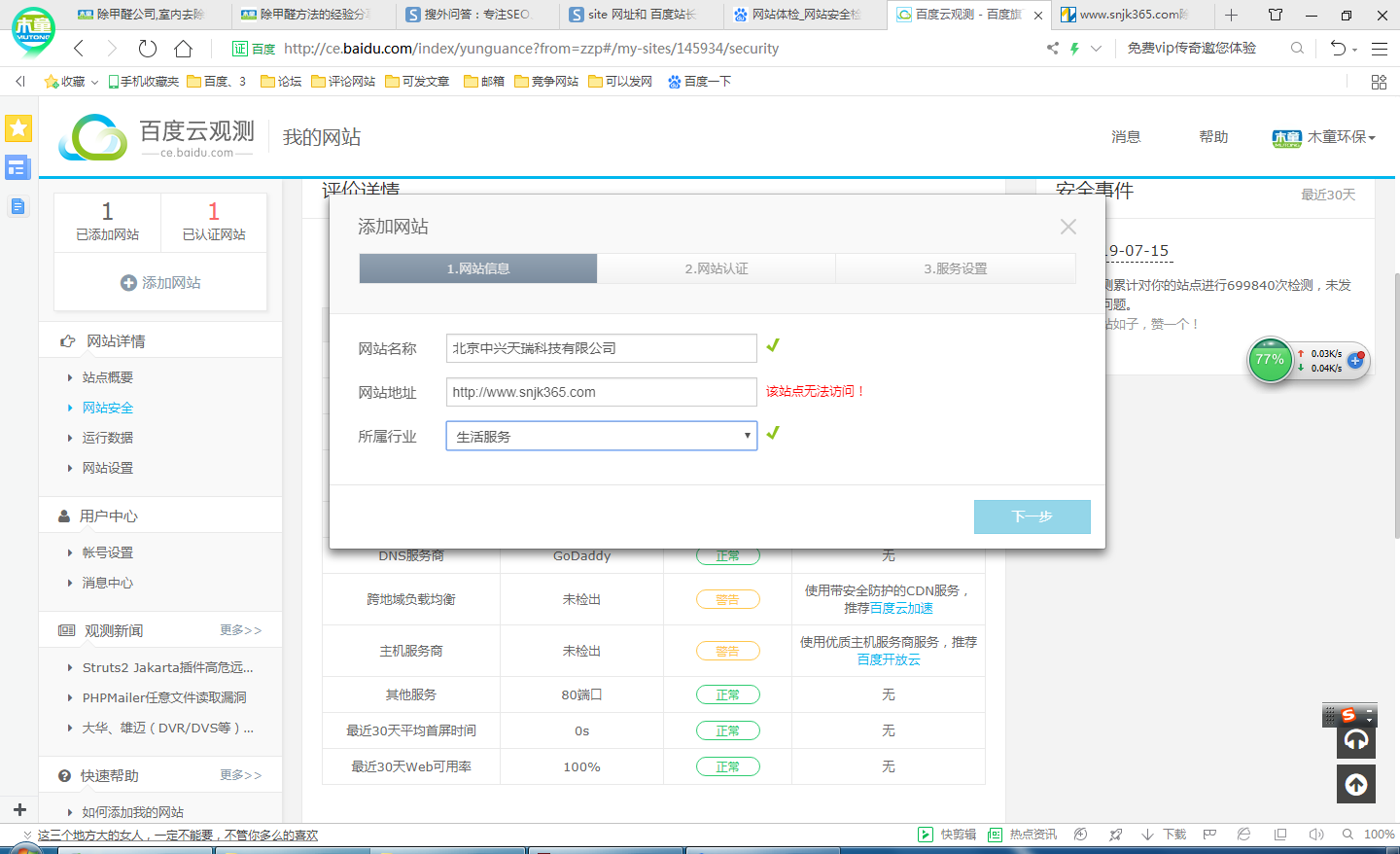Switch to the www.snjk365.com browser tab
This screenshot has width=1400, height=854.
pyautogui.click(x=1133, y=15)
